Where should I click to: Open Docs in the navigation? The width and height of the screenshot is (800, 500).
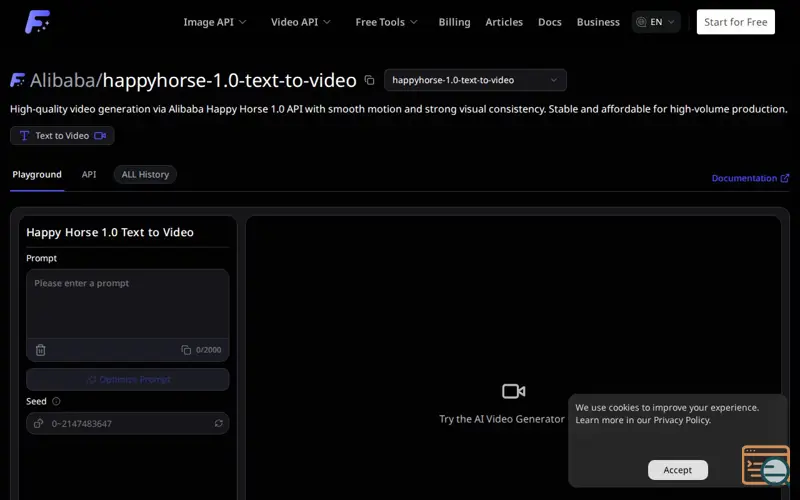coord(549,22)
